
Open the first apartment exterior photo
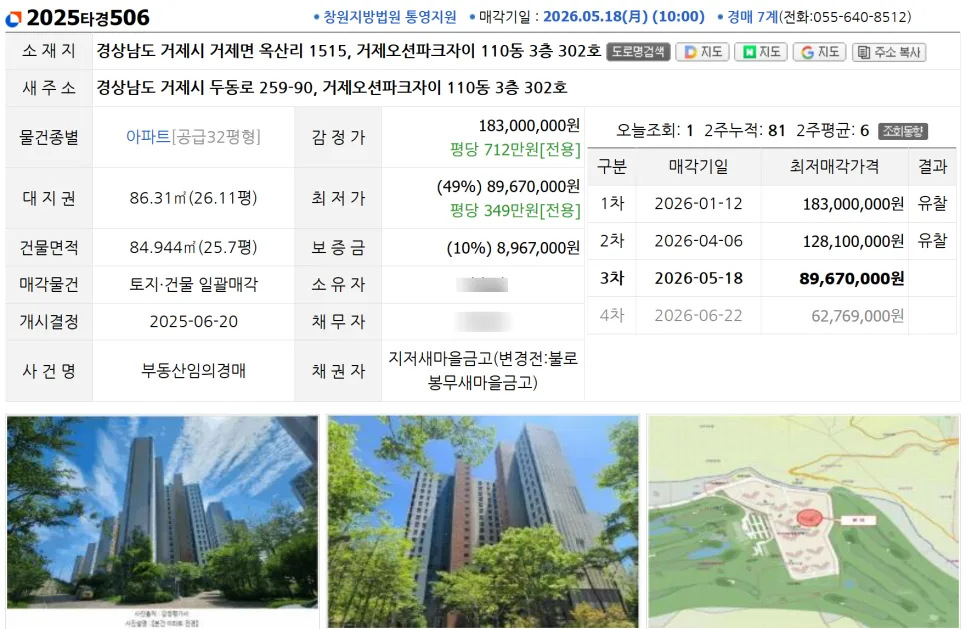tap(163, 522)
